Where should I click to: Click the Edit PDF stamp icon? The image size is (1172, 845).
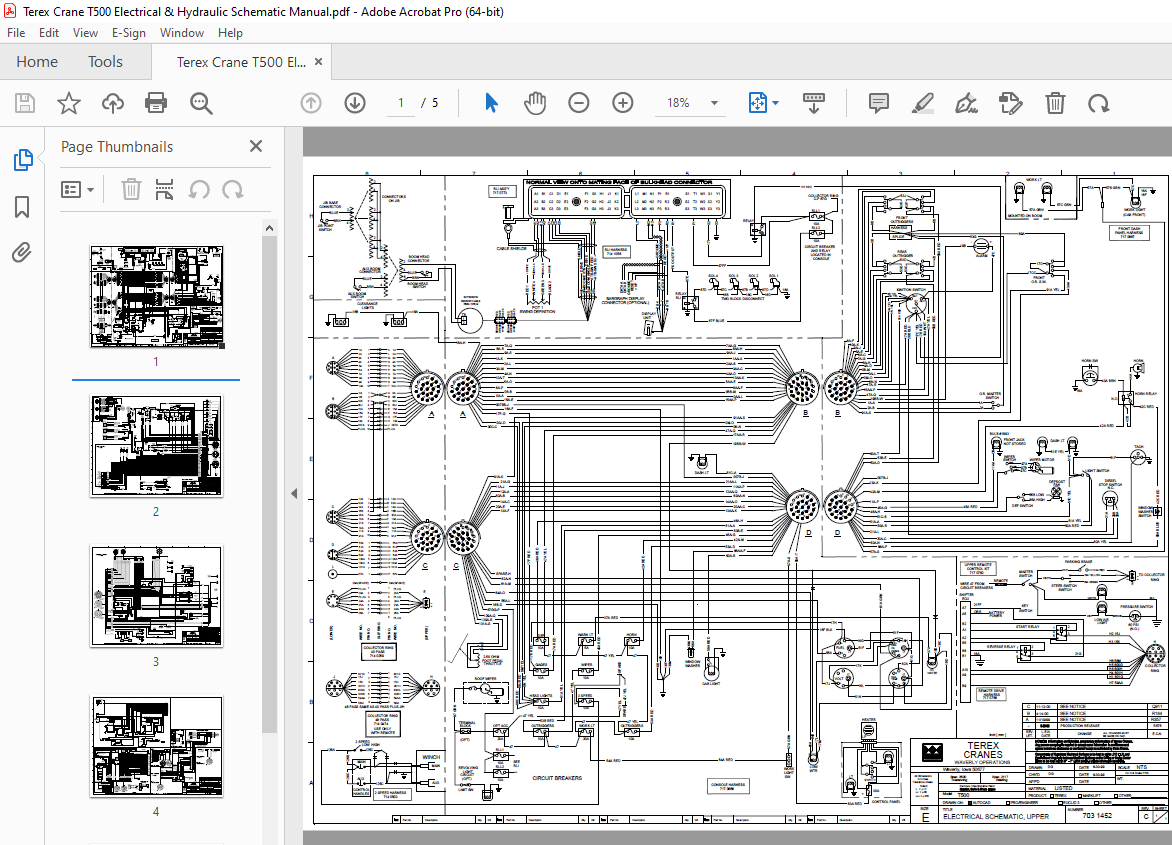pos(1011,103)
